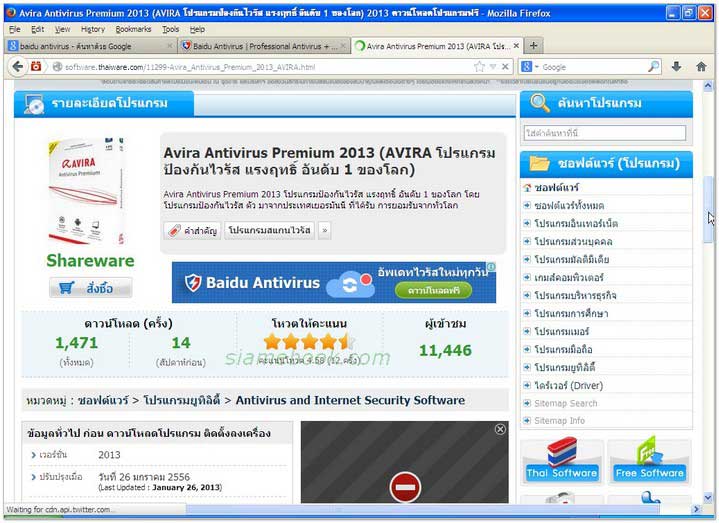
Task: Click the Free Software icon tile
Action: (x=649, y=461)
